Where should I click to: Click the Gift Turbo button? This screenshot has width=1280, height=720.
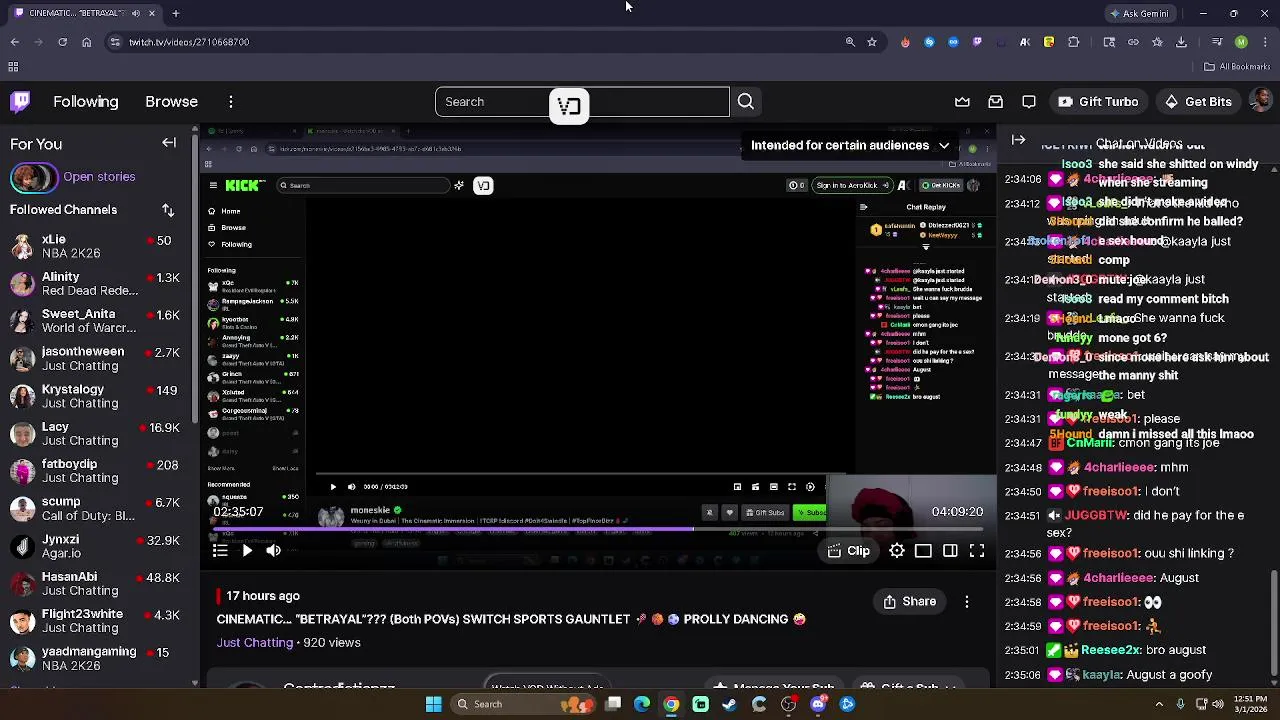pos(1098,102)
